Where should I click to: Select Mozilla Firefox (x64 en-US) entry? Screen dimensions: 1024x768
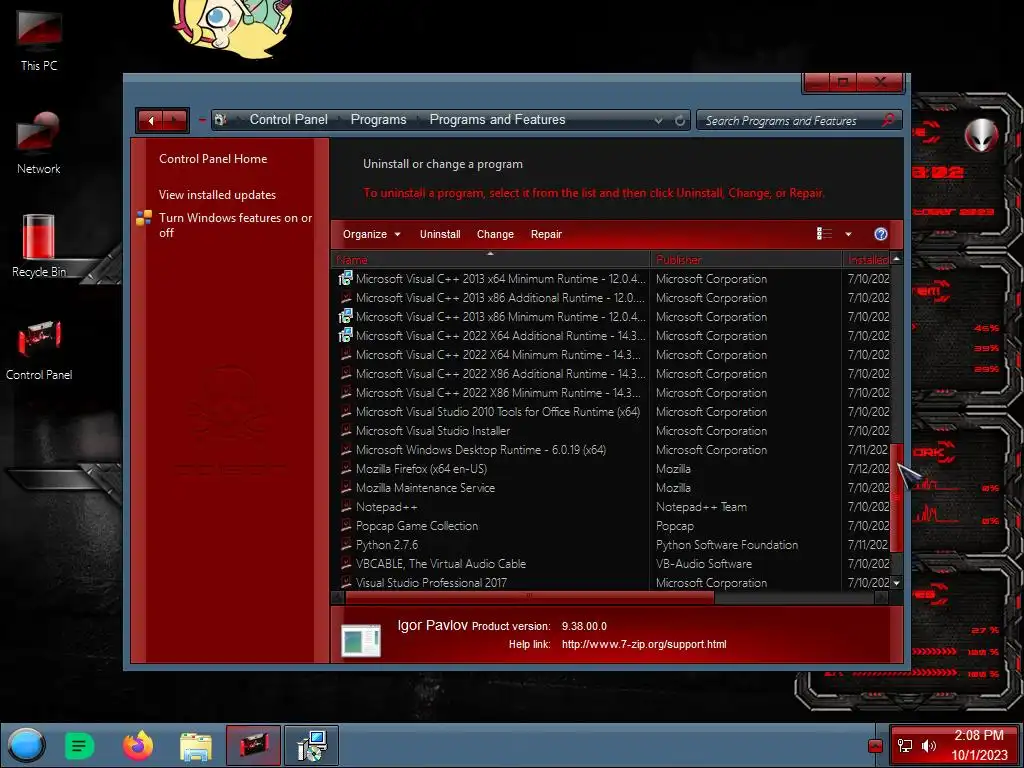click(x=421, y=468)
